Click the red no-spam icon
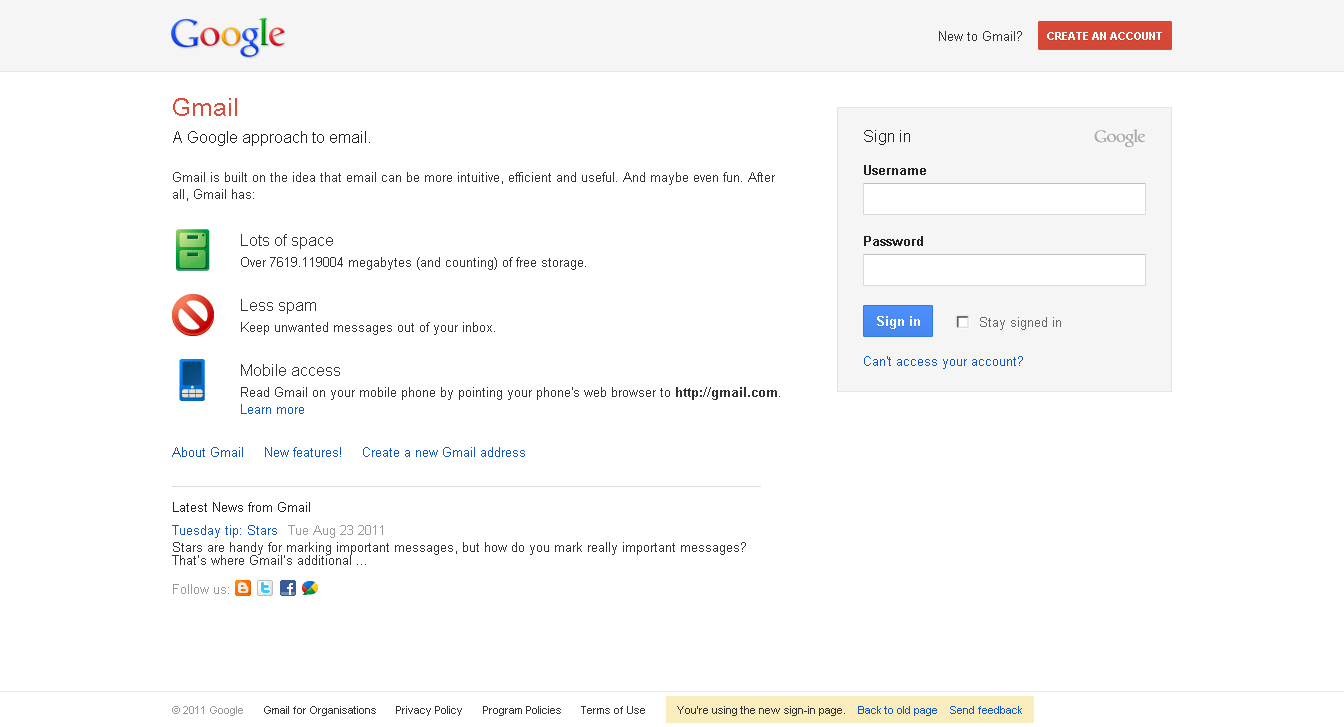Image resolution: width=1344 pixels, height=727 pixels. (x=193, y=315)
